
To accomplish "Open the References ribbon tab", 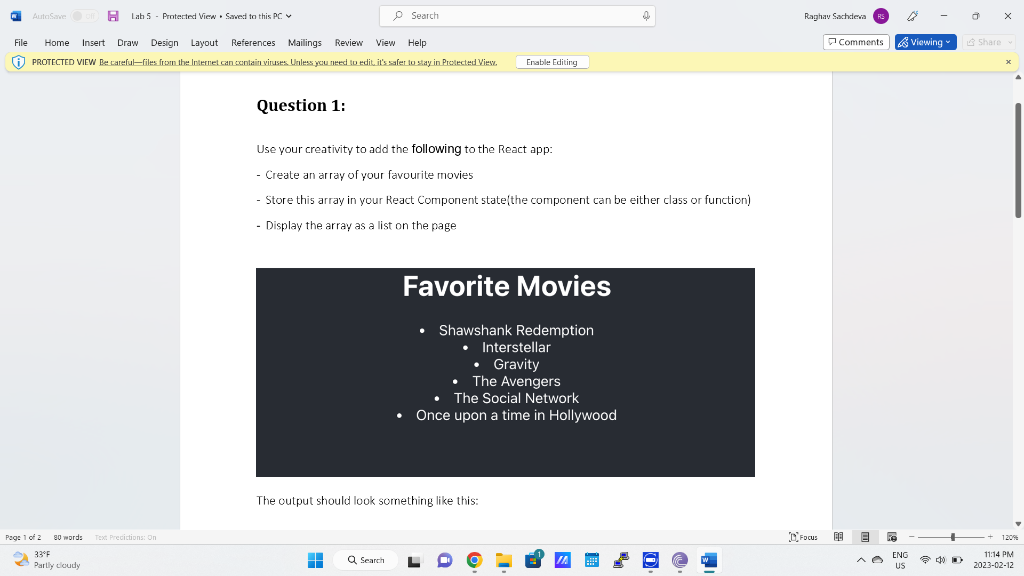I will coord(252,42).
